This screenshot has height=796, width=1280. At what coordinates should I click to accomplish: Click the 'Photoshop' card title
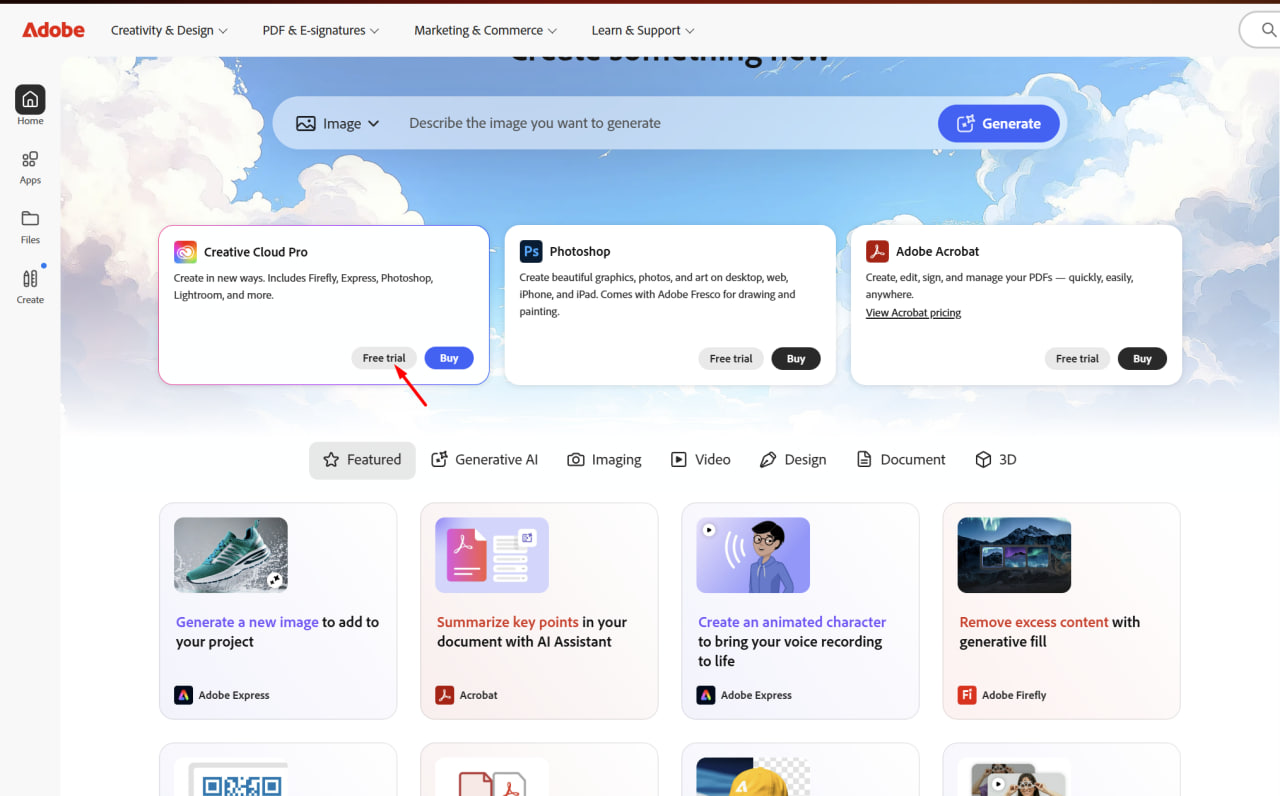point(580,251)
